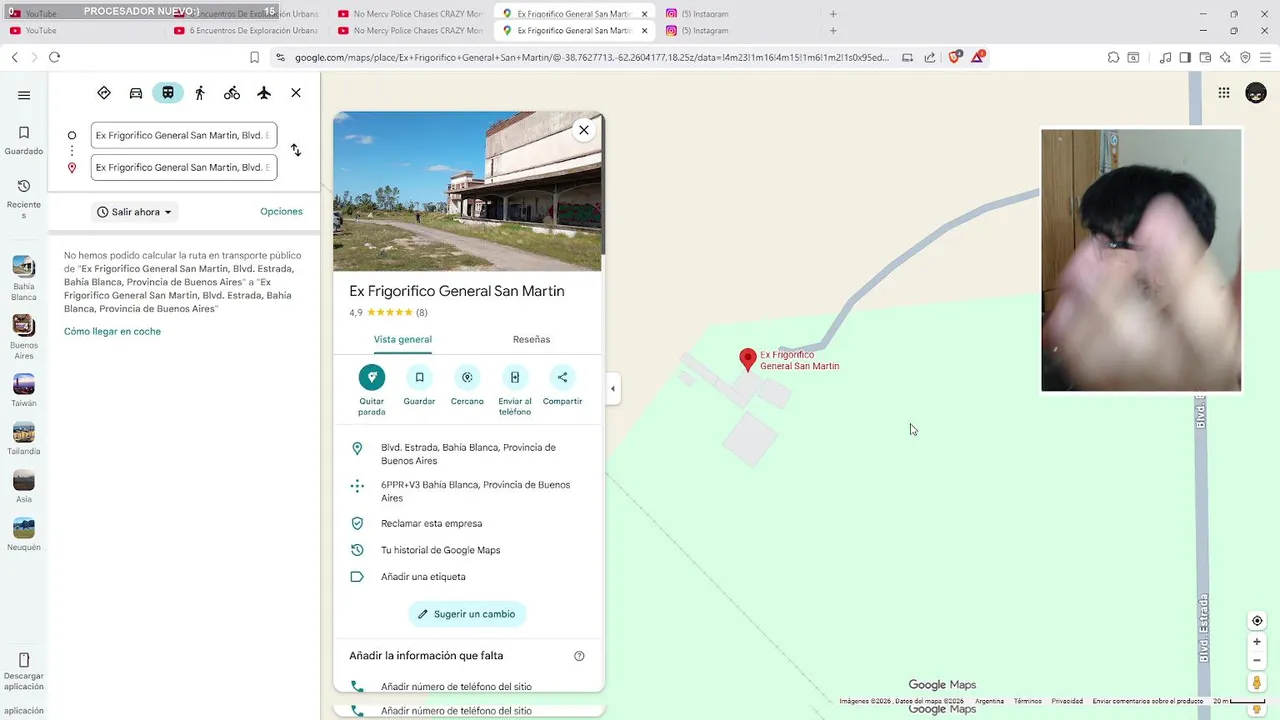Open the Google Maps hamburger menu
This screenshot has width=1280, height=720.
[24, 95]
